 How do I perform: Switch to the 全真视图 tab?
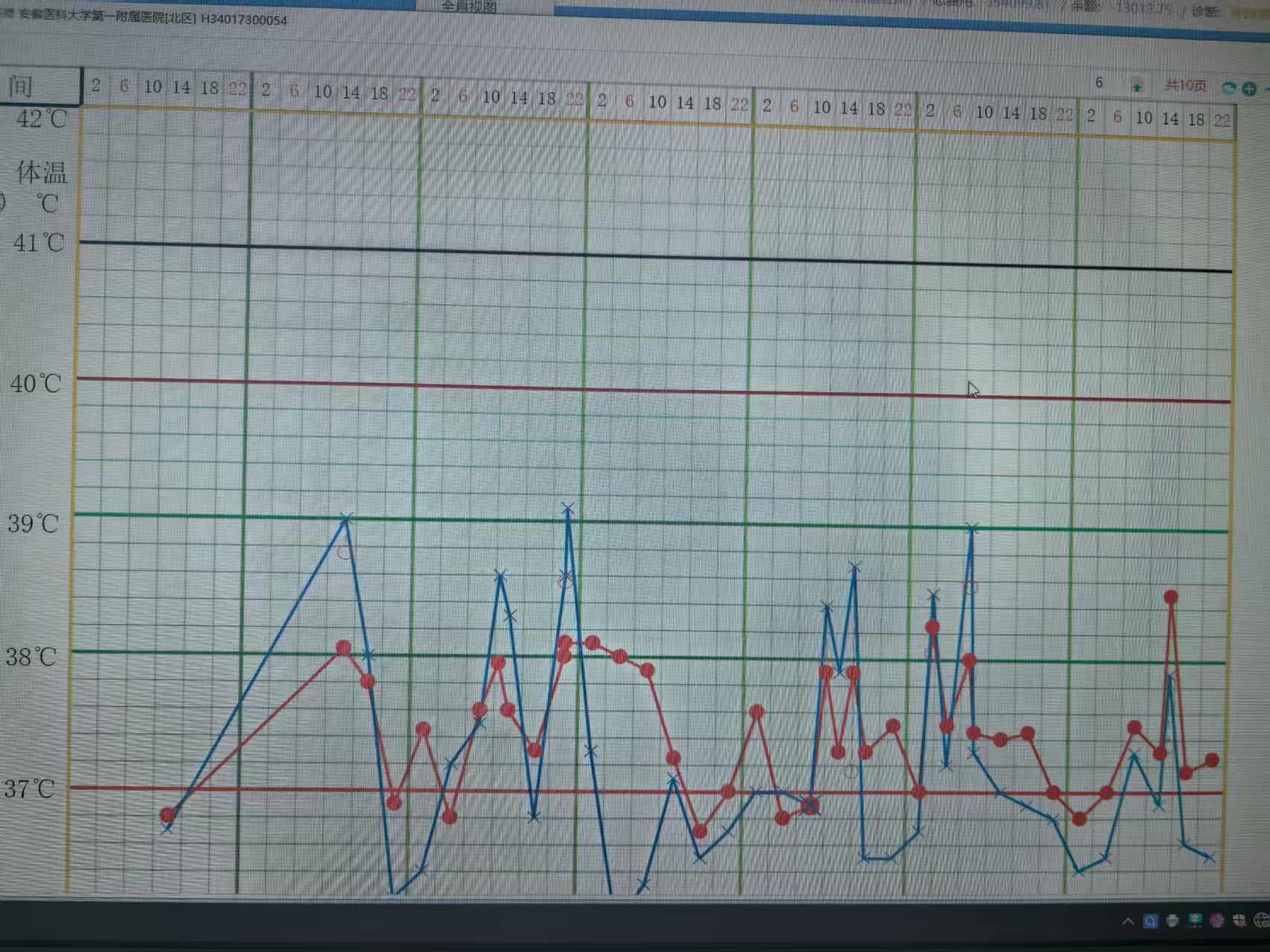[468, 7]
